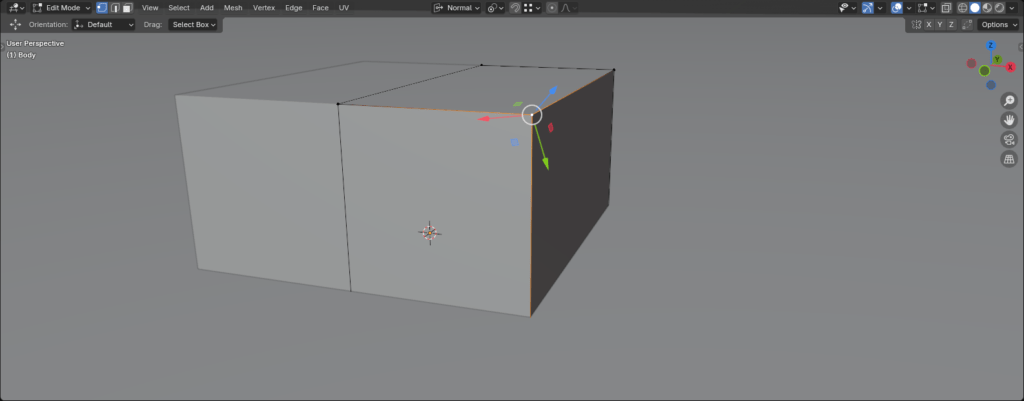Toggle snapping magnet icon
This screenshot has height=401, width=1024.
tap(515, 8)
